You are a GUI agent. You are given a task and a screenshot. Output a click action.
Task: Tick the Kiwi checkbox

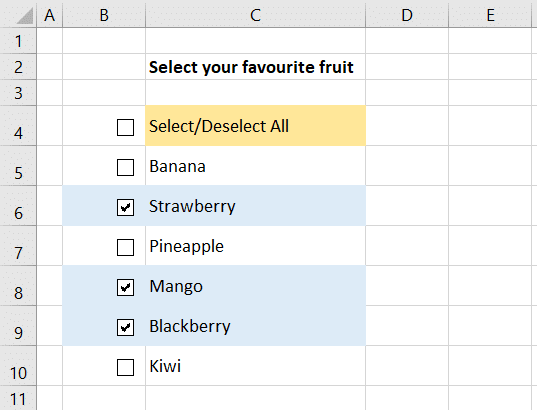(x=125, y=367)
